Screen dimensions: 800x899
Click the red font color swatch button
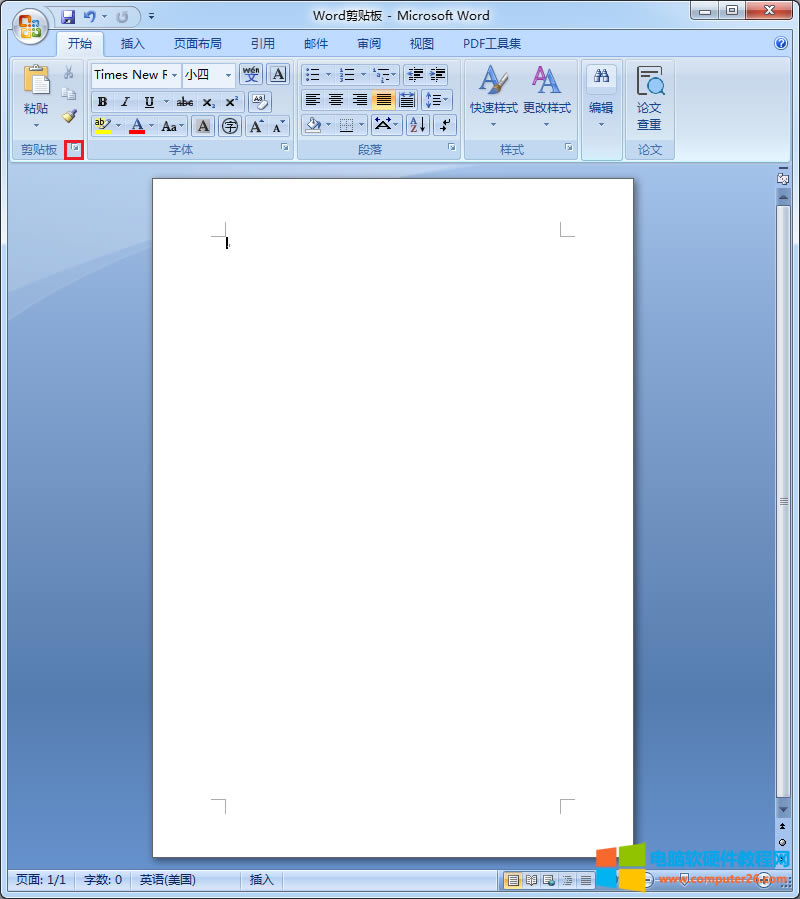[x=137, y=126]
